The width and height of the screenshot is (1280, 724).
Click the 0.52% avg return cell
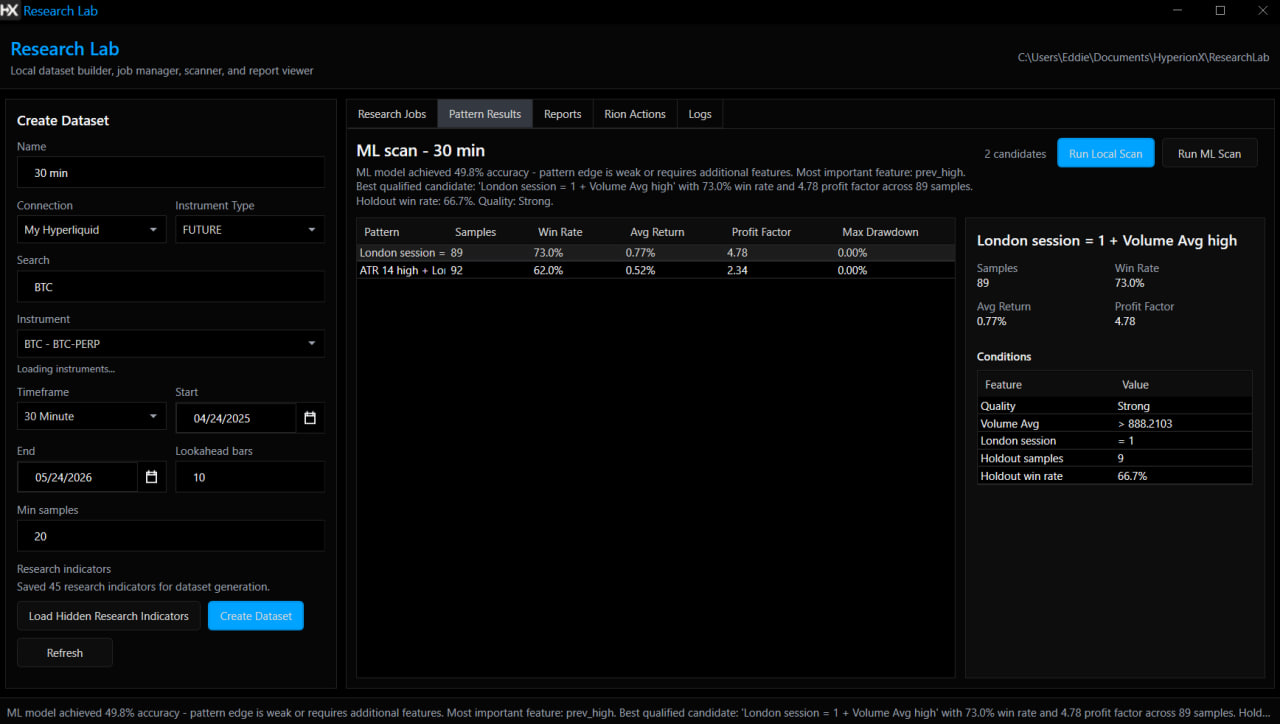(640, 270)
